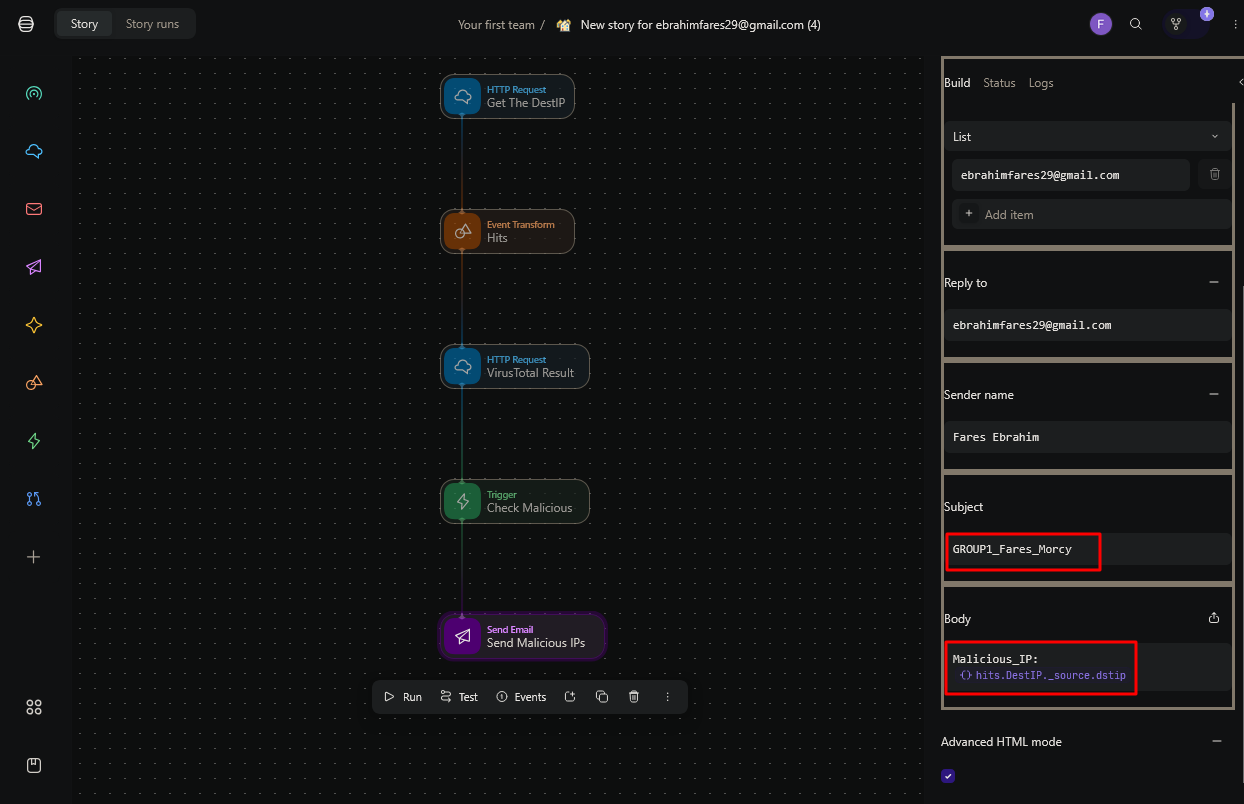Viewport: 1244px width, 804px height.
Task: Click the Event Transform icon in left sidebar
Action: [x=34, y=383]
